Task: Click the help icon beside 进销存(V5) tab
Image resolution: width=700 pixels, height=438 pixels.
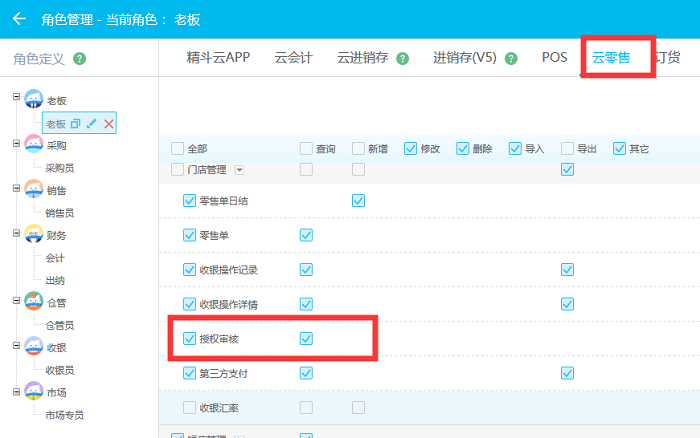Action: pos(511,58)
